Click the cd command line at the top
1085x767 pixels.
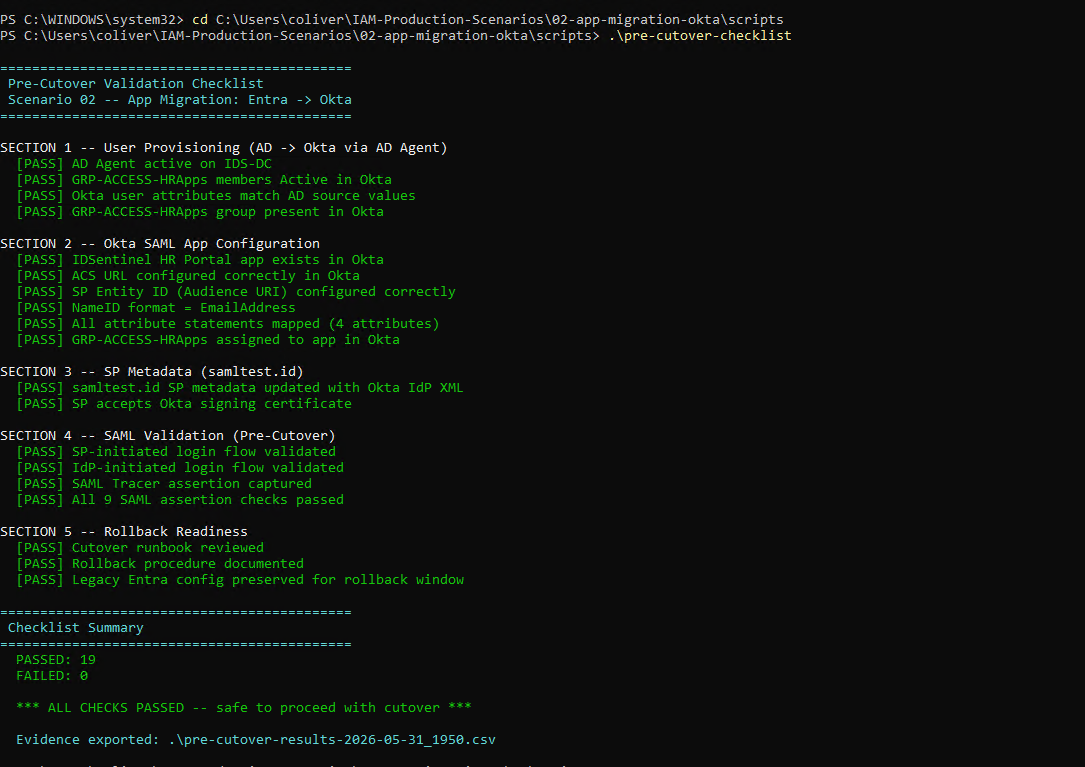[x=392, y=19]
